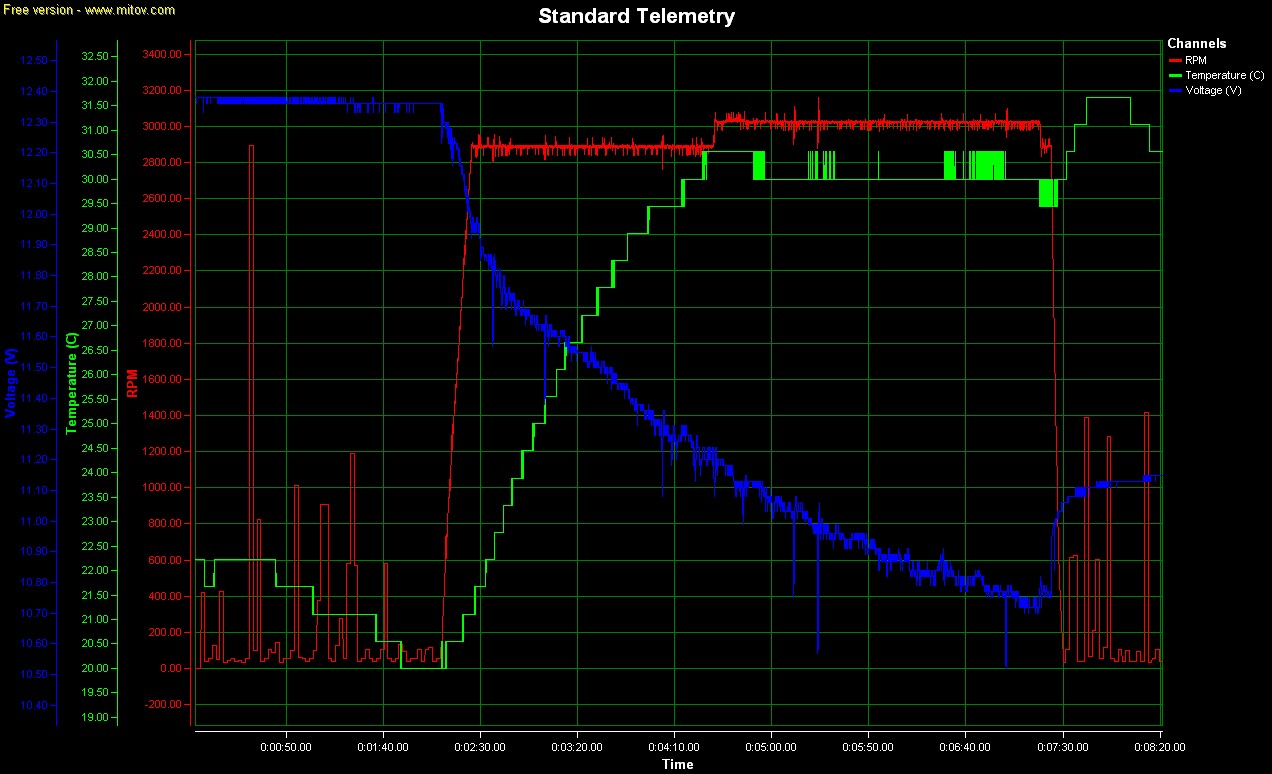Click the 0:08:20.00 time axis tick
The width and height of the screenshot is (1272, 774).
pyautogui.click(x=1158, y=746)
